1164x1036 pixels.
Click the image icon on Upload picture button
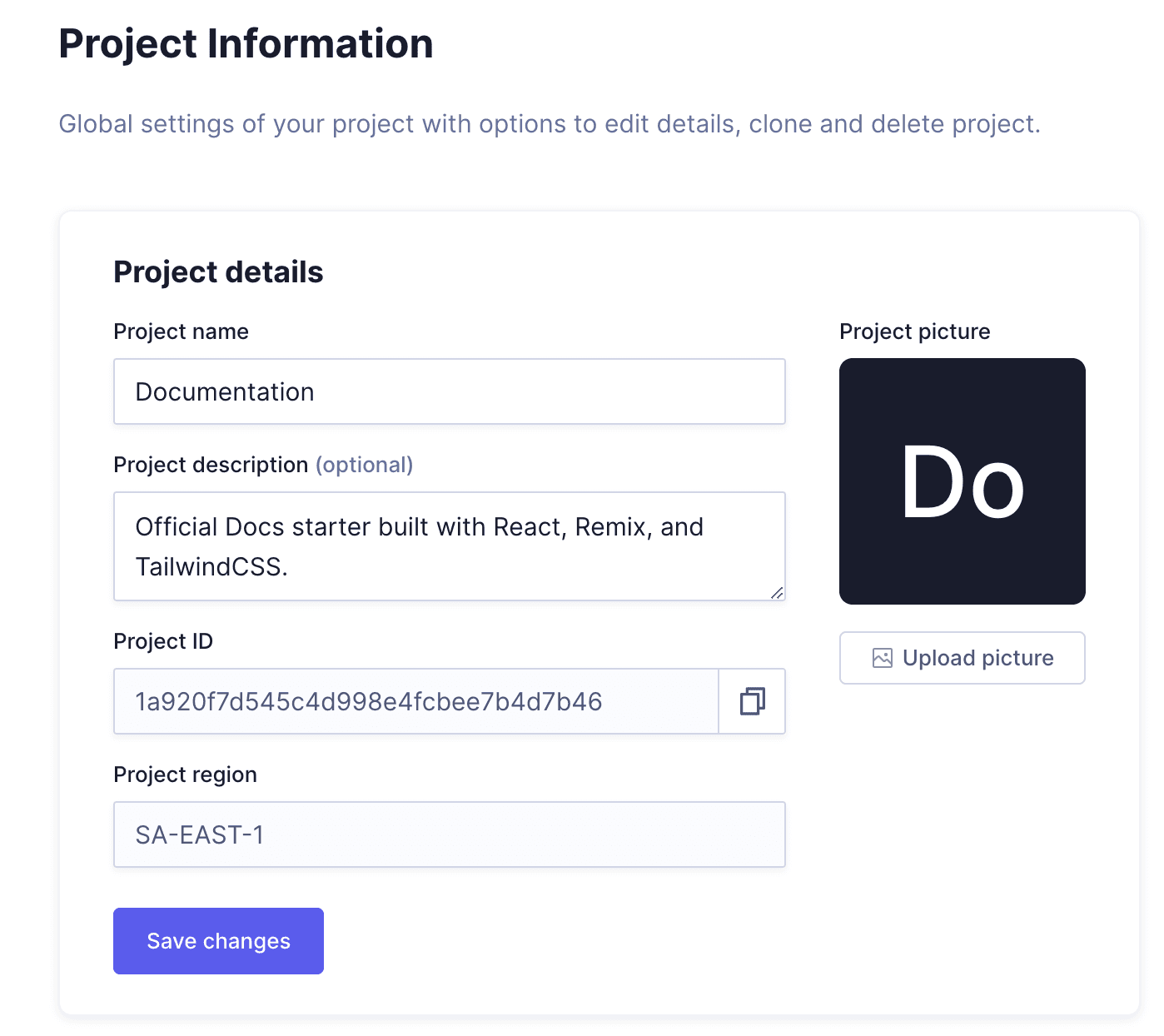tap(883, 657)
